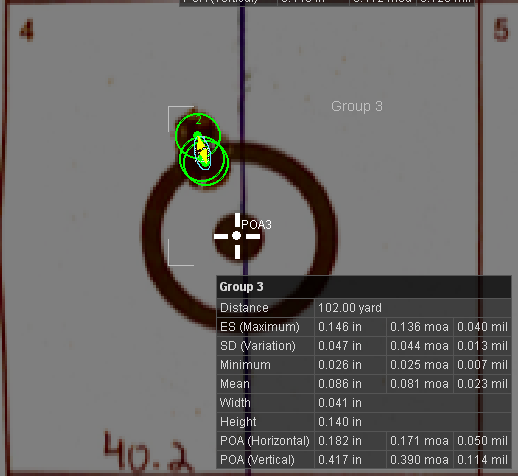Click SD value 0.047 in
The height and width of the screenshot is (476, 518).
tap(340, 346)
